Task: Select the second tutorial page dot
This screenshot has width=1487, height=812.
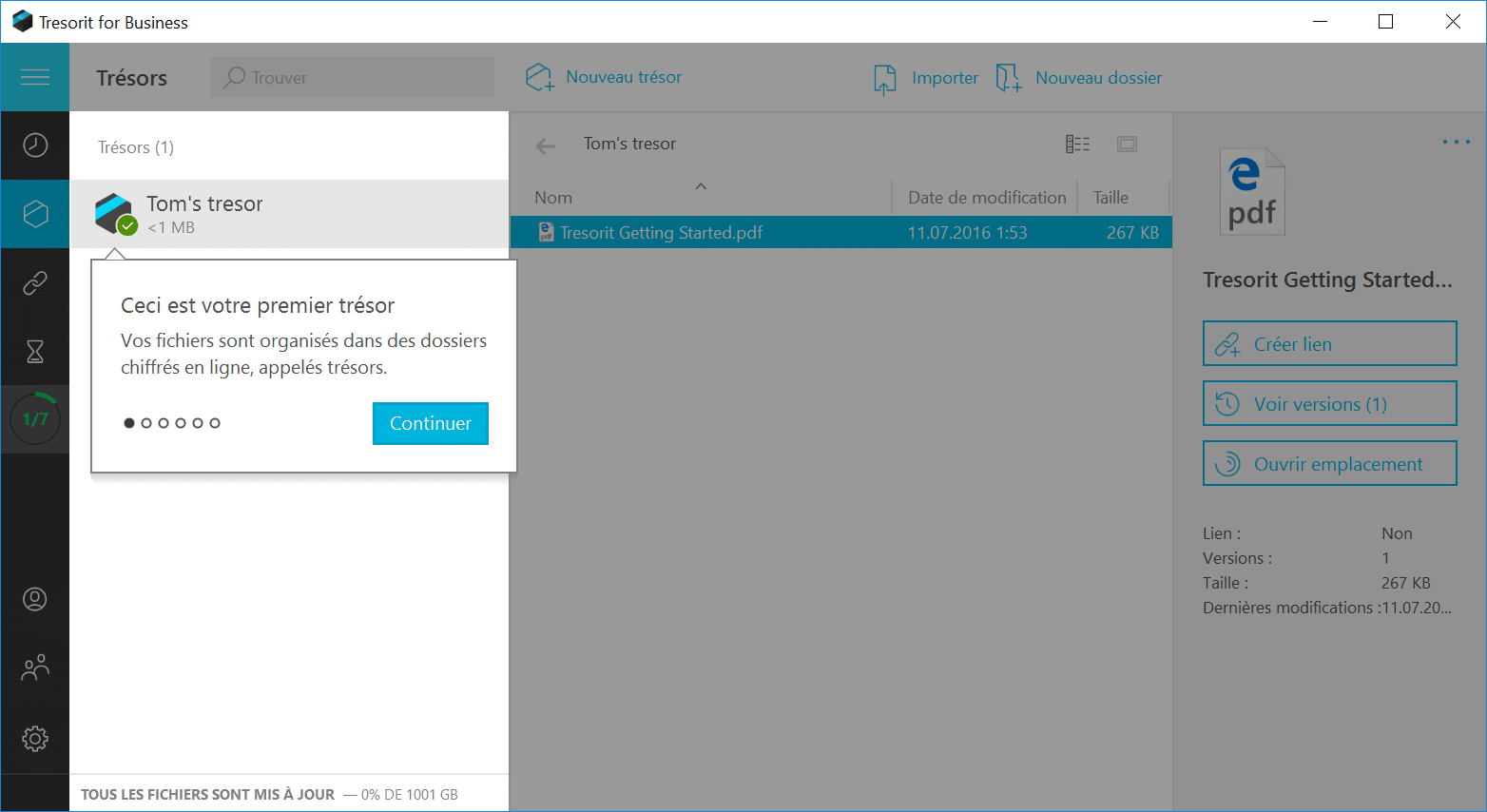Action: pos(146,423)
